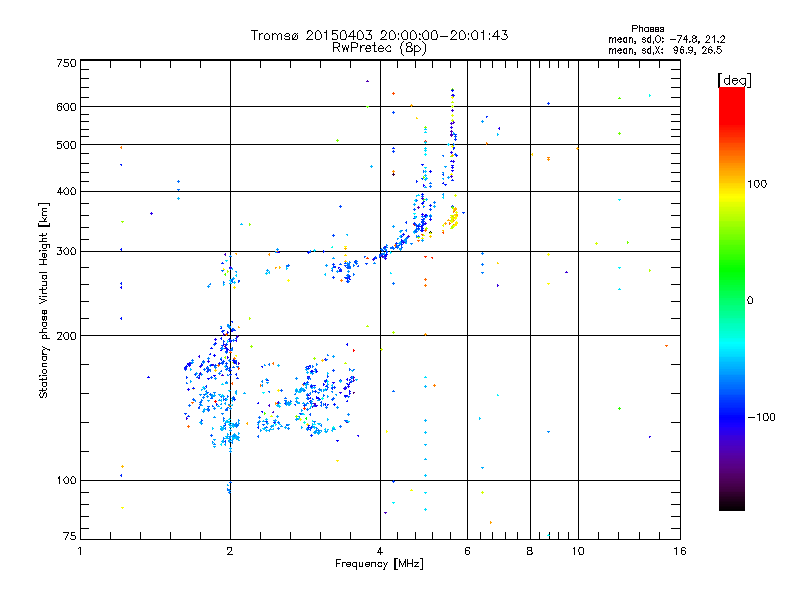Click the plot title "Tromsø 20150403 20:00:00-20:01:43"
800x600 pixels.
pos(379,35)
